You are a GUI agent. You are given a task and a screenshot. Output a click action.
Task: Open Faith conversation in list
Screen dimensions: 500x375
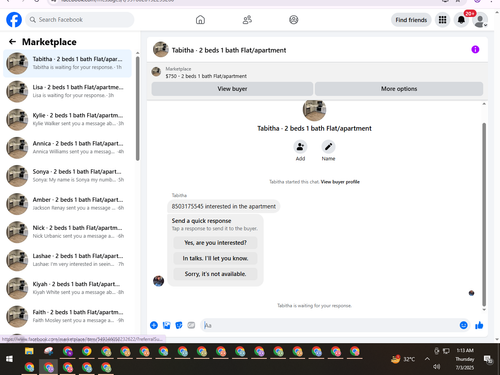coord(67,316)
